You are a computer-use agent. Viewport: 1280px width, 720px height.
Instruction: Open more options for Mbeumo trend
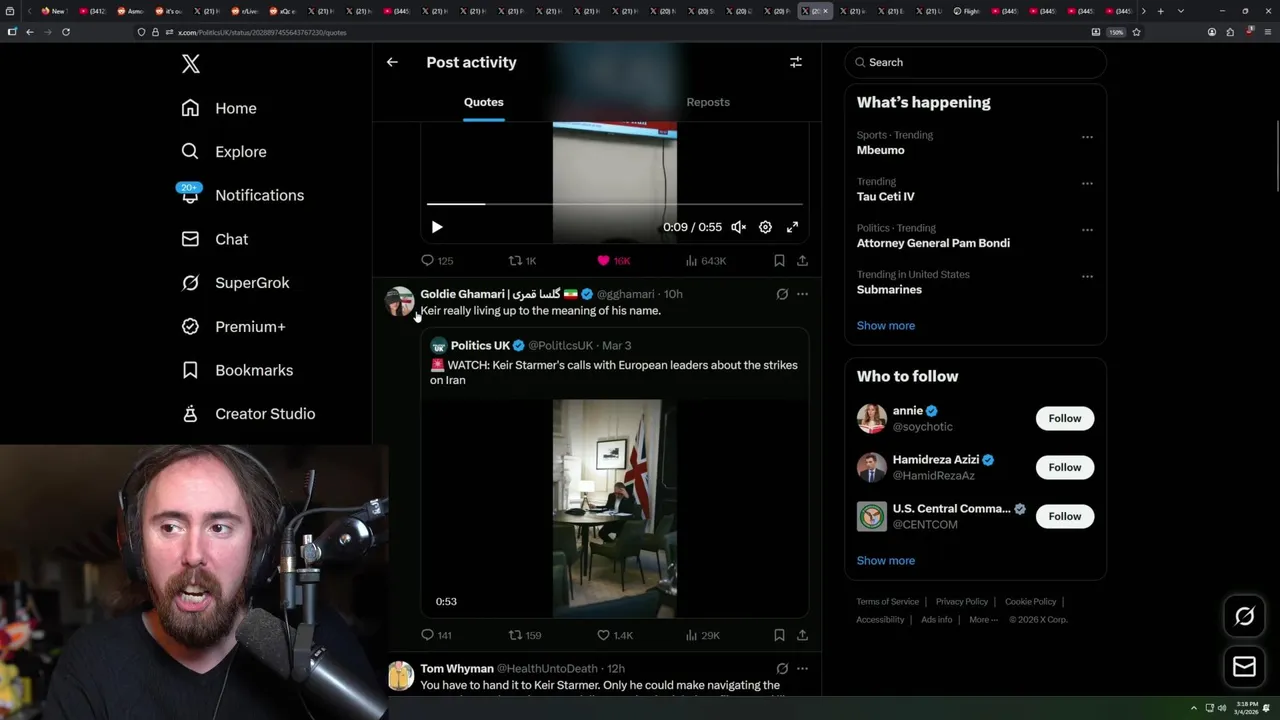pos(1087,137)
